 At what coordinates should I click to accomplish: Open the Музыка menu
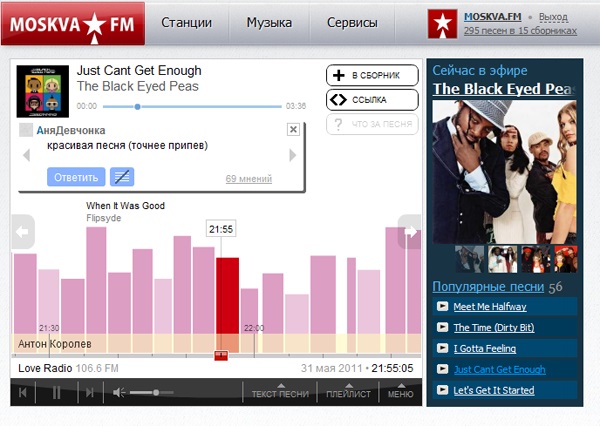point(269,23)
